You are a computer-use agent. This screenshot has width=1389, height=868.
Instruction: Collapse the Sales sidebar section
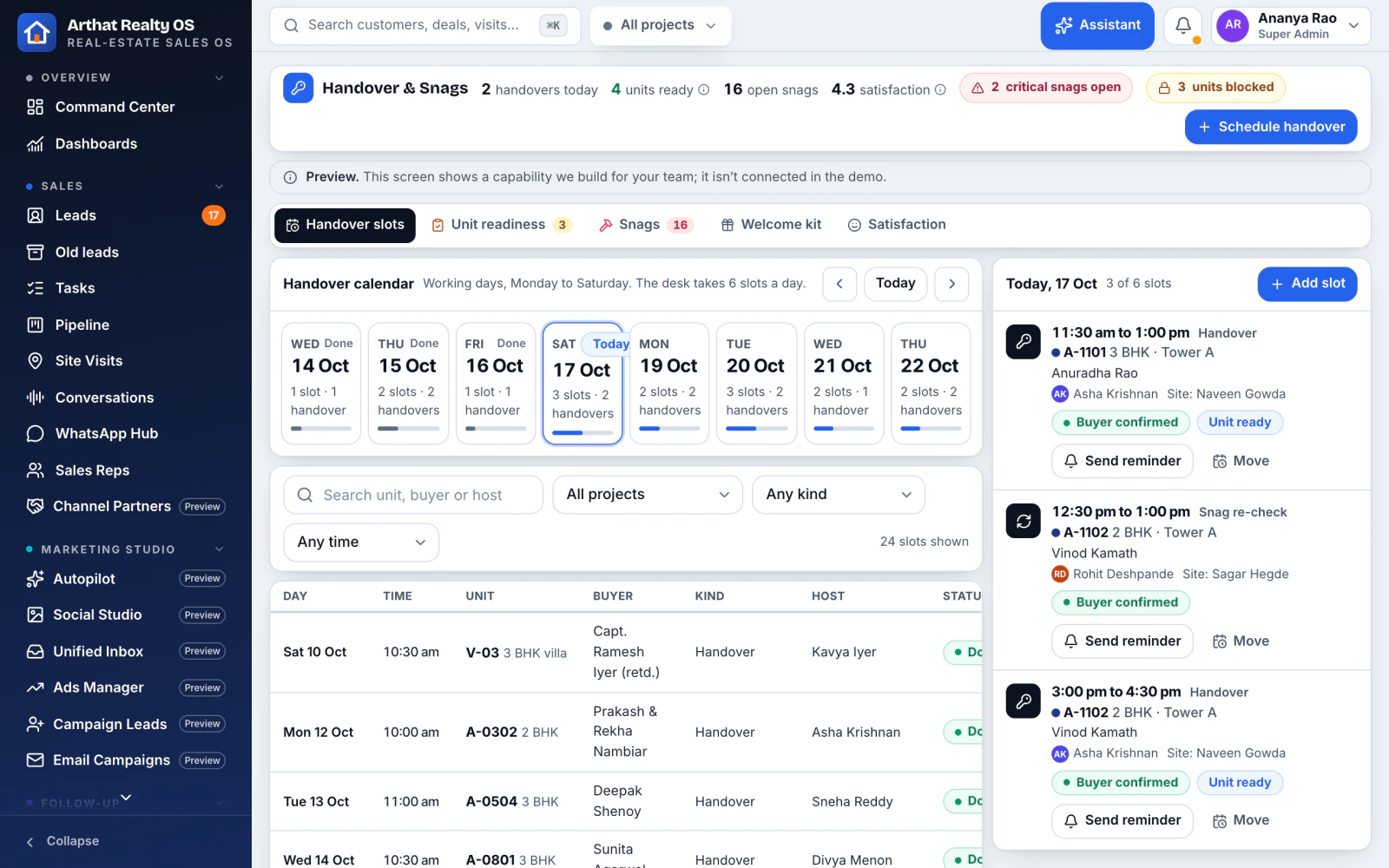(x=219, y=186)
